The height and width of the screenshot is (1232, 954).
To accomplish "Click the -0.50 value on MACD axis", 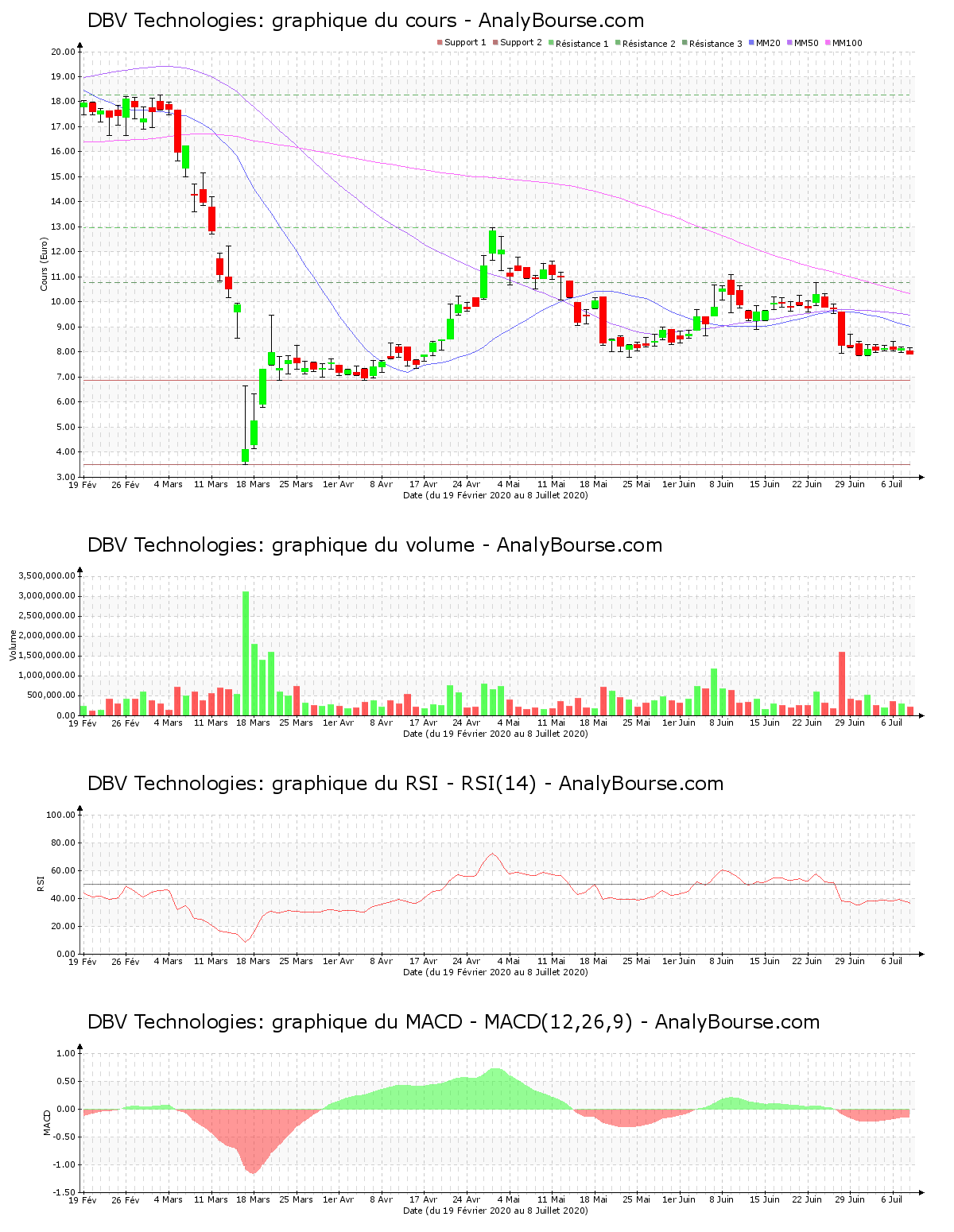I will point(64,1137).
